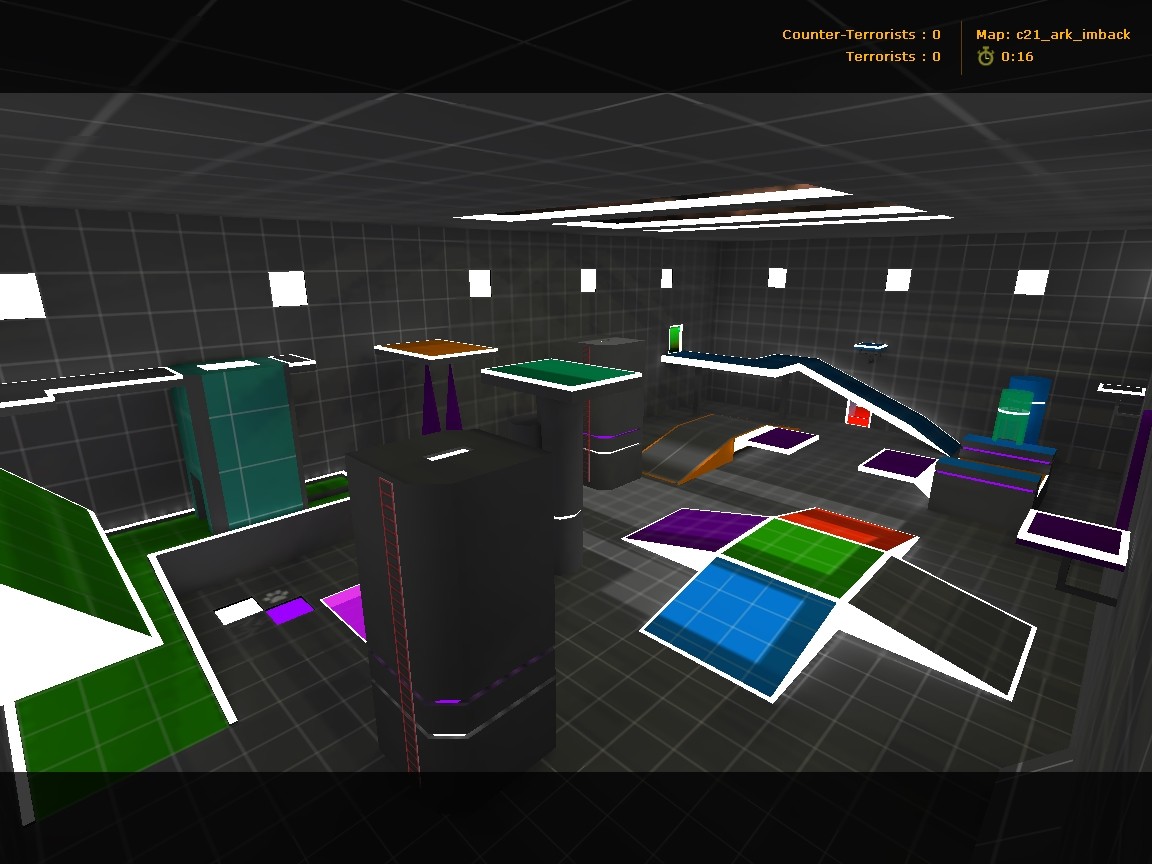Click the small red sign under the blue ramp
The width and height of the screenshot is (1152, 864).
click(x=857, y=415)
